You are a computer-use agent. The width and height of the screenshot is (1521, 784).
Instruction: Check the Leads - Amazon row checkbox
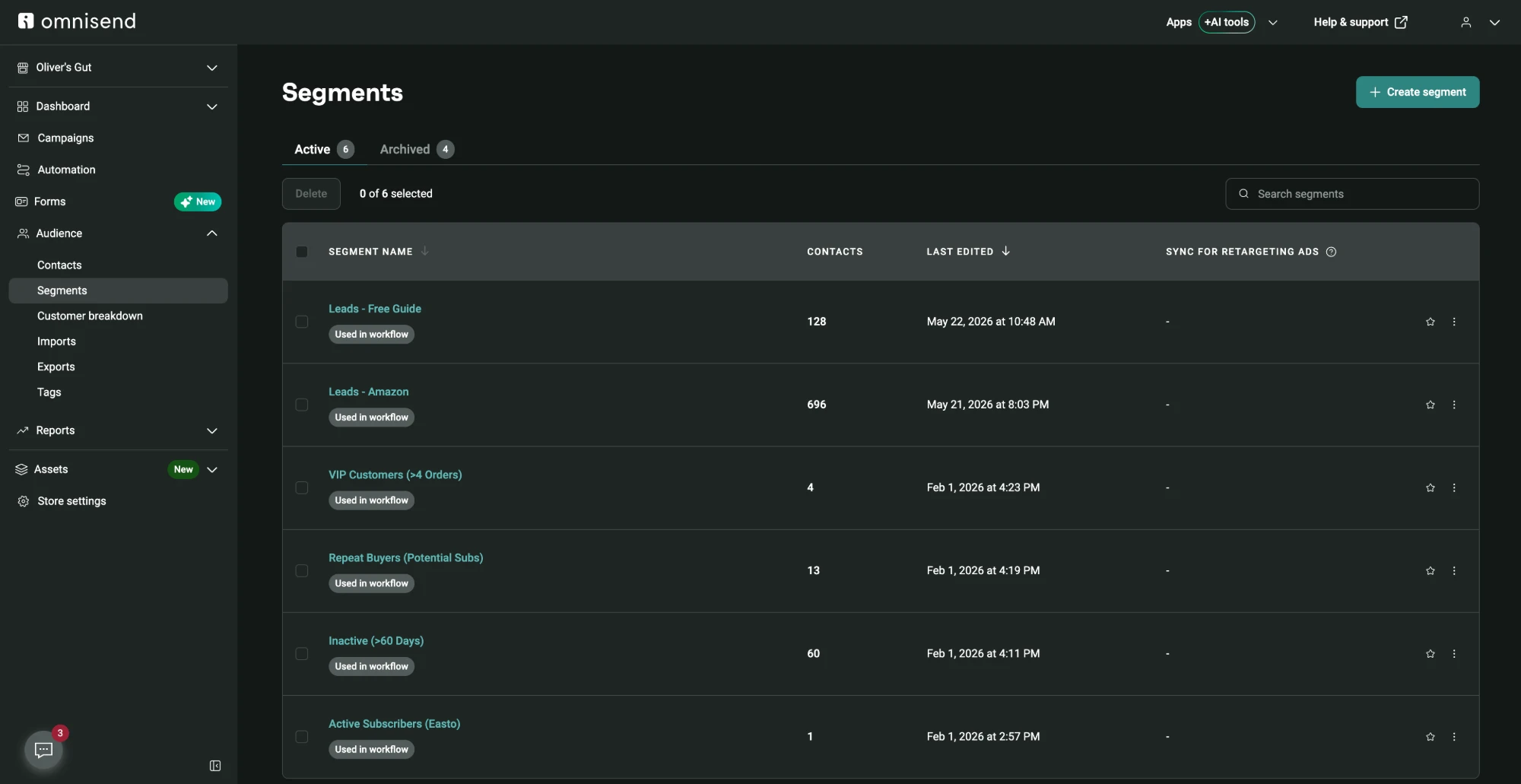coord(302,405)
